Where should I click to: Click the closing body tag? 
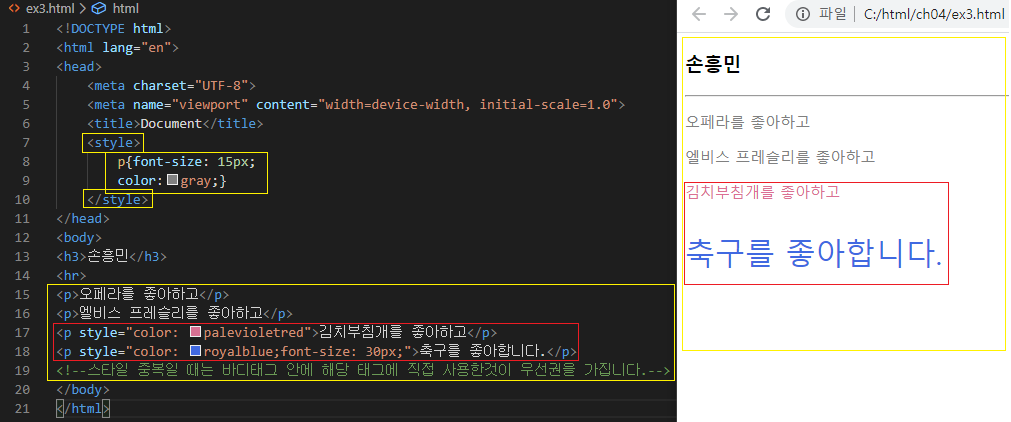(x=83, y=390)
